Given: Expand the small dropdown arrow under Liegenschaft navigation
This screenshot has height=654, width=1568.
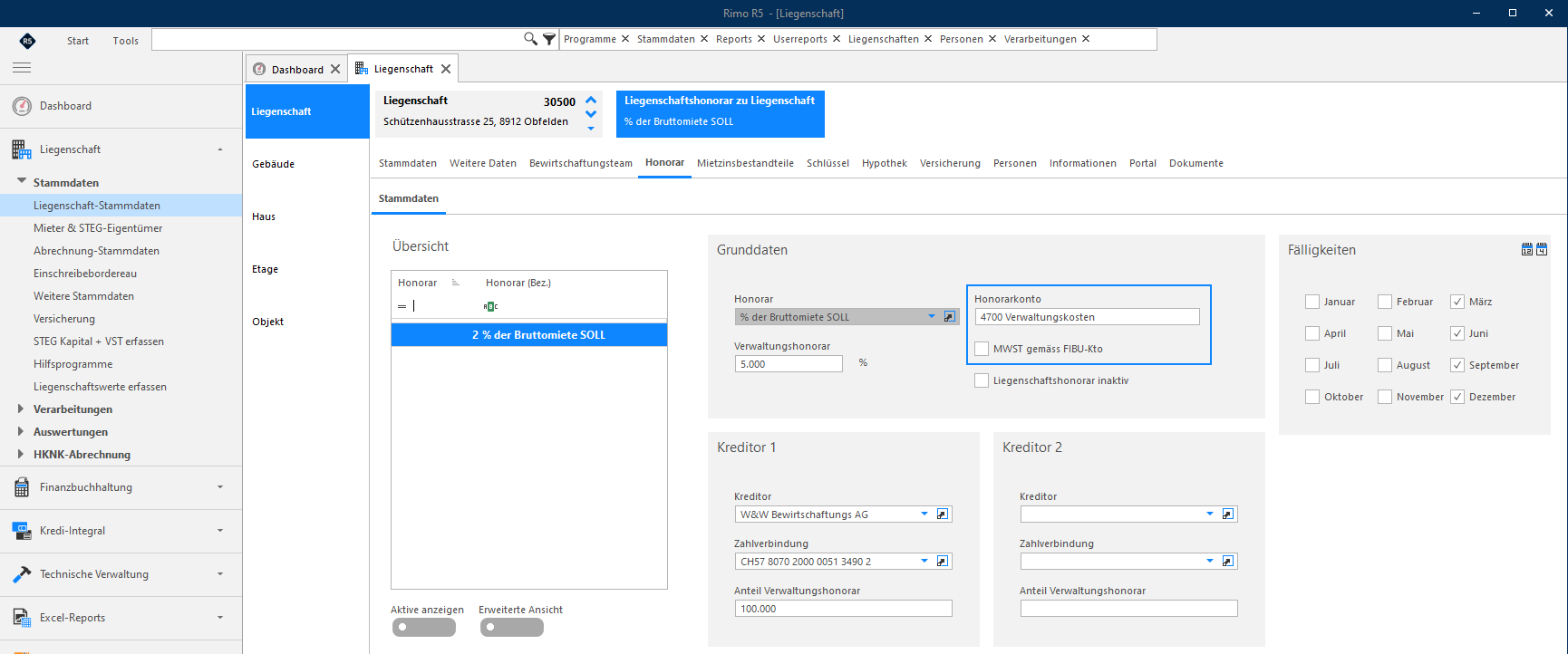Looking at the screenshot, I should click(591, 129).
